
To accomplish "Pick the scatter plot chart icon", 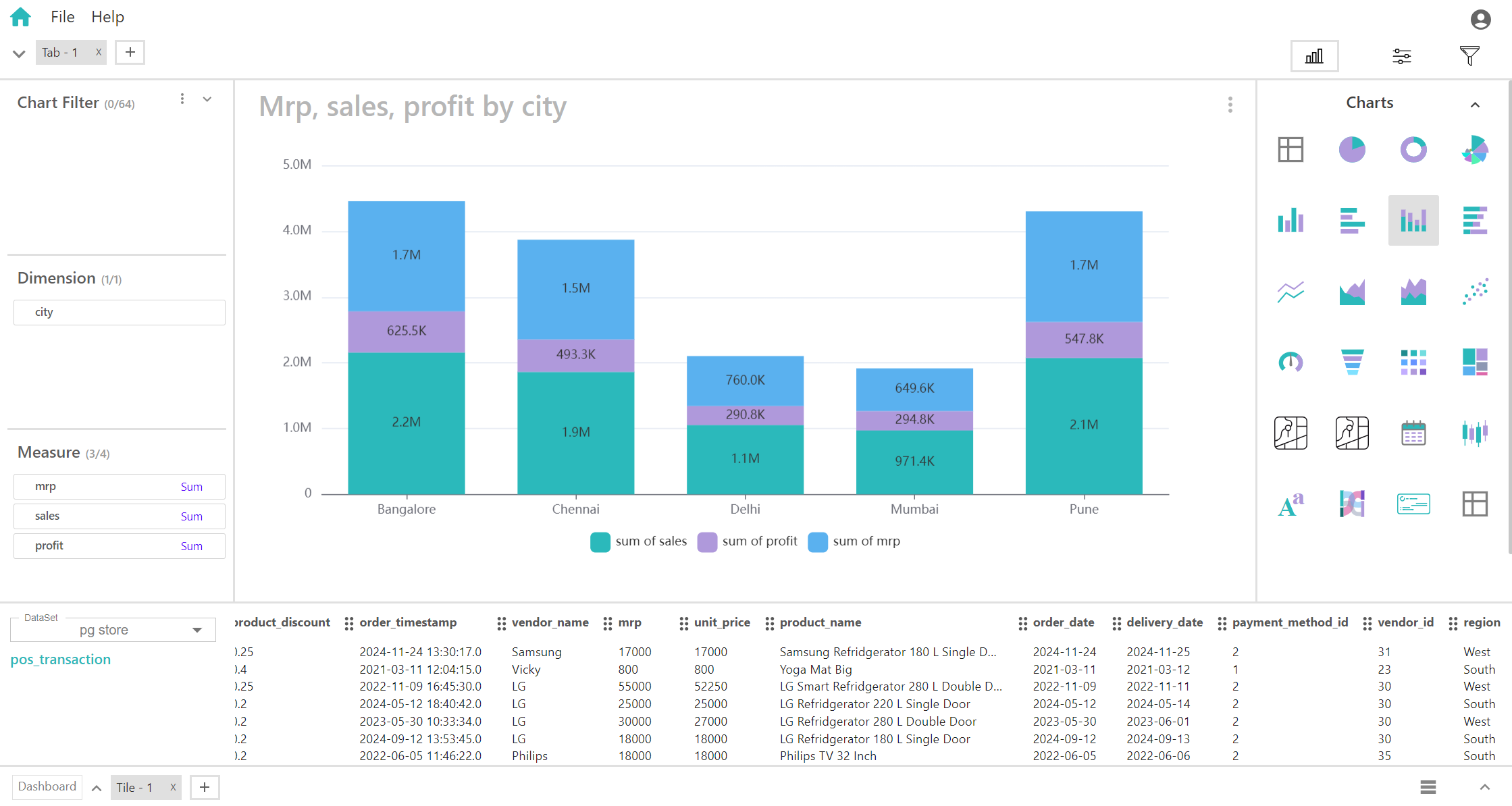I will pyautogui.click(x=1475, y=292).
